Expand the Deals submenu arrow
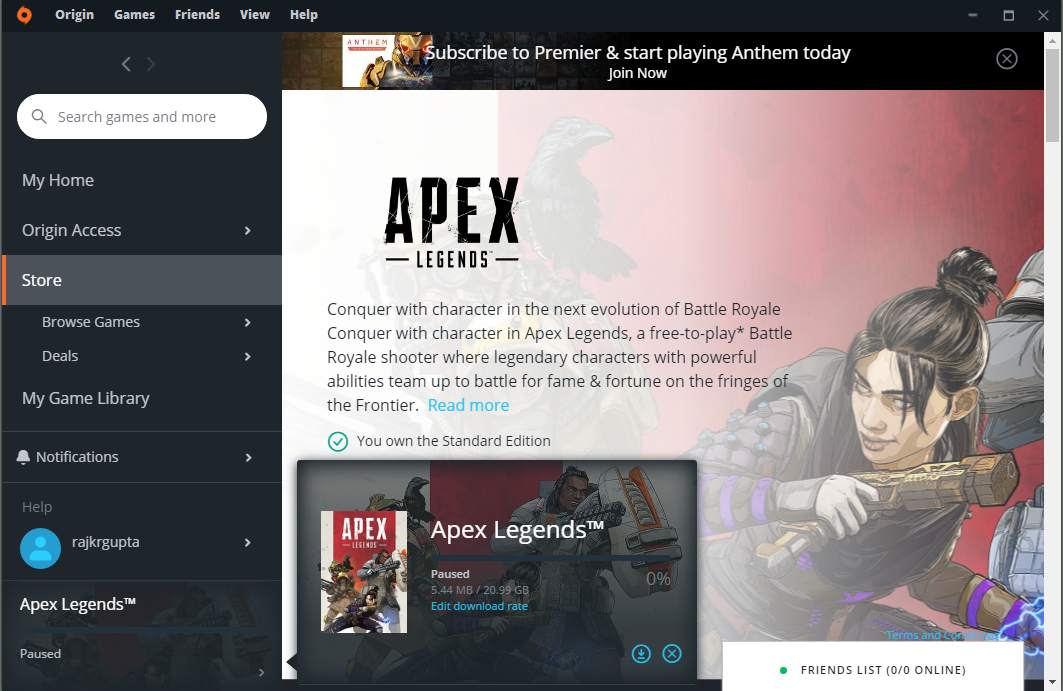1063x691 pixels. click(247, 356)
